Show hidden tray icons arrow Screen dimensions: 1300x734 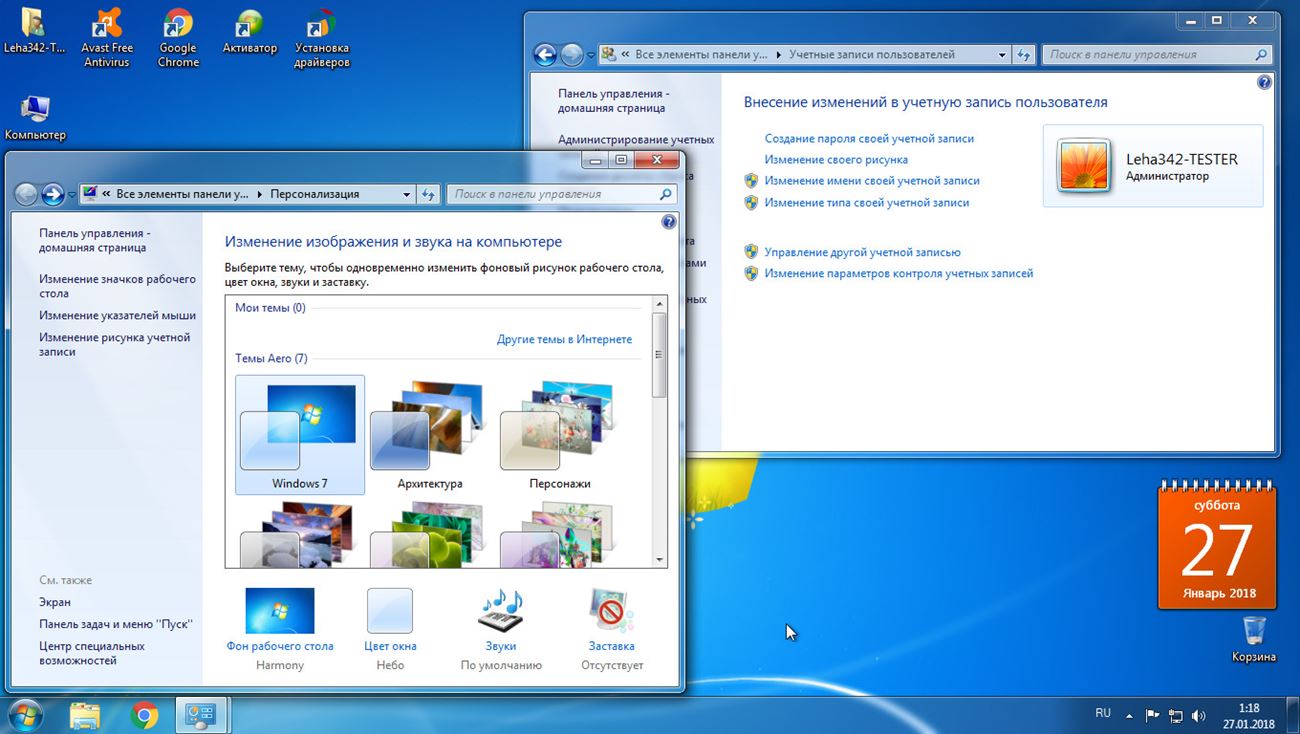1129,715
